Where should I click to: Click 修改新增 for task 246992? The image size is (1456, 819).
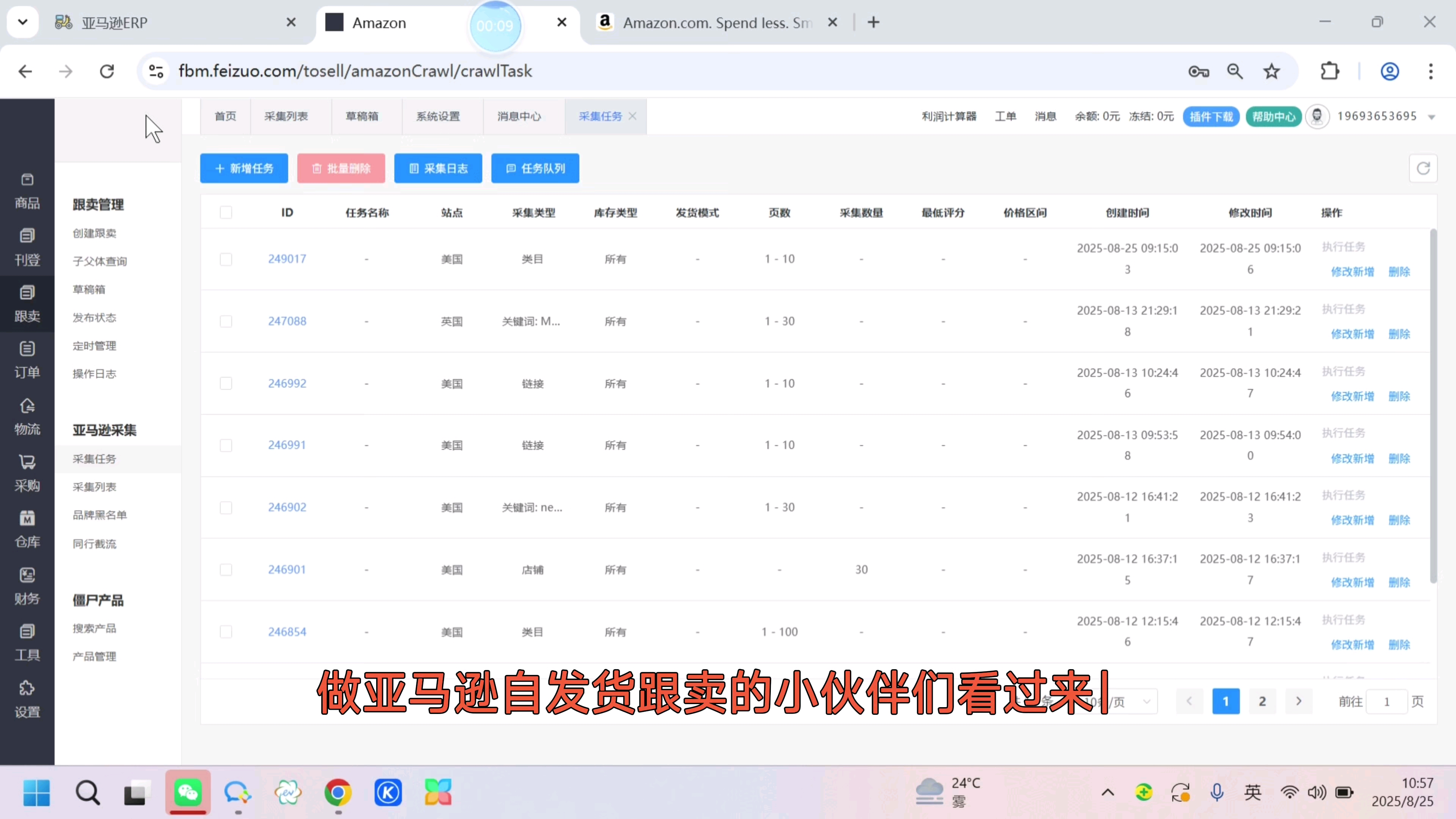point(1352,396)
